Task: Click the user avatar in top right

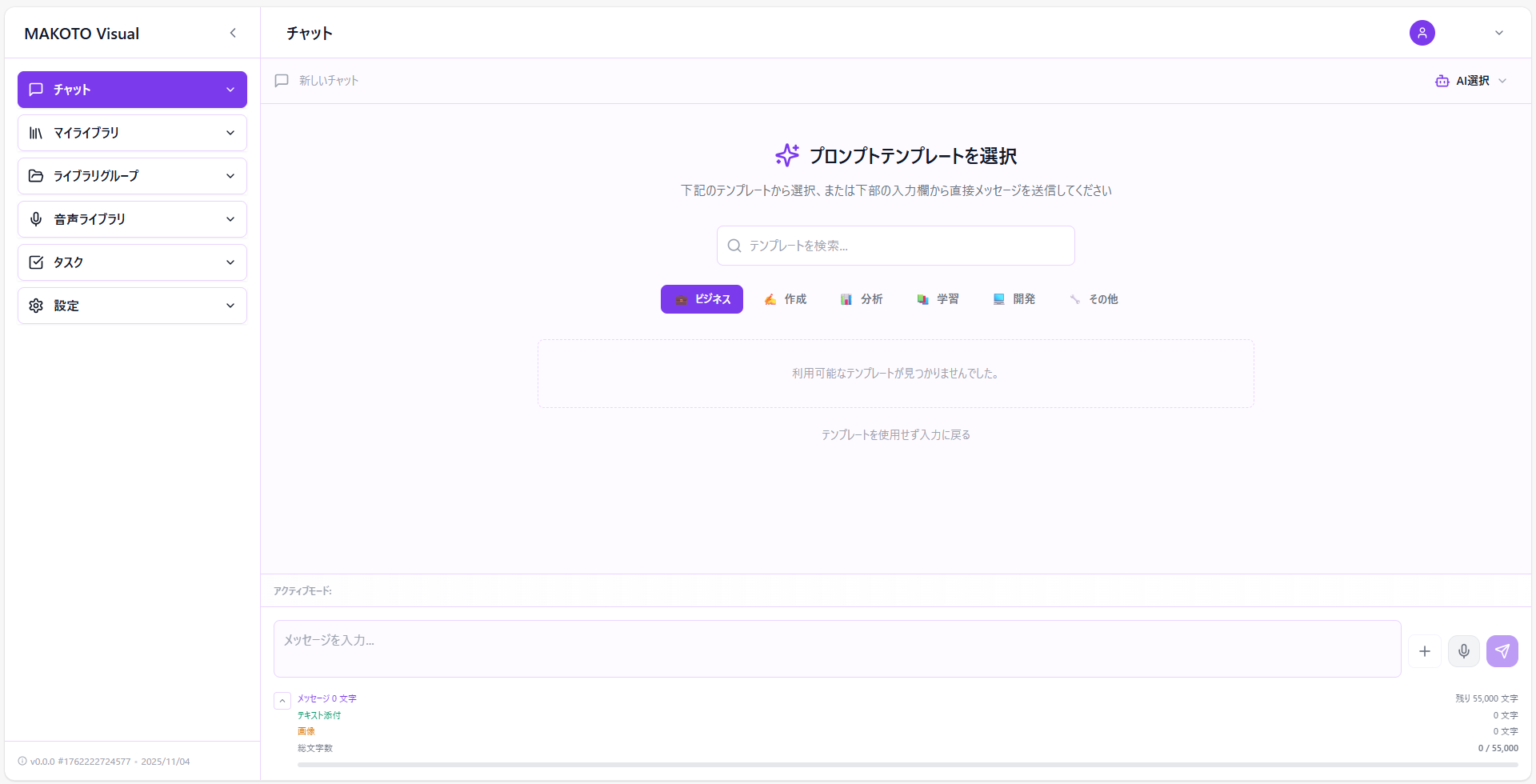Action: coord(1422,33)
